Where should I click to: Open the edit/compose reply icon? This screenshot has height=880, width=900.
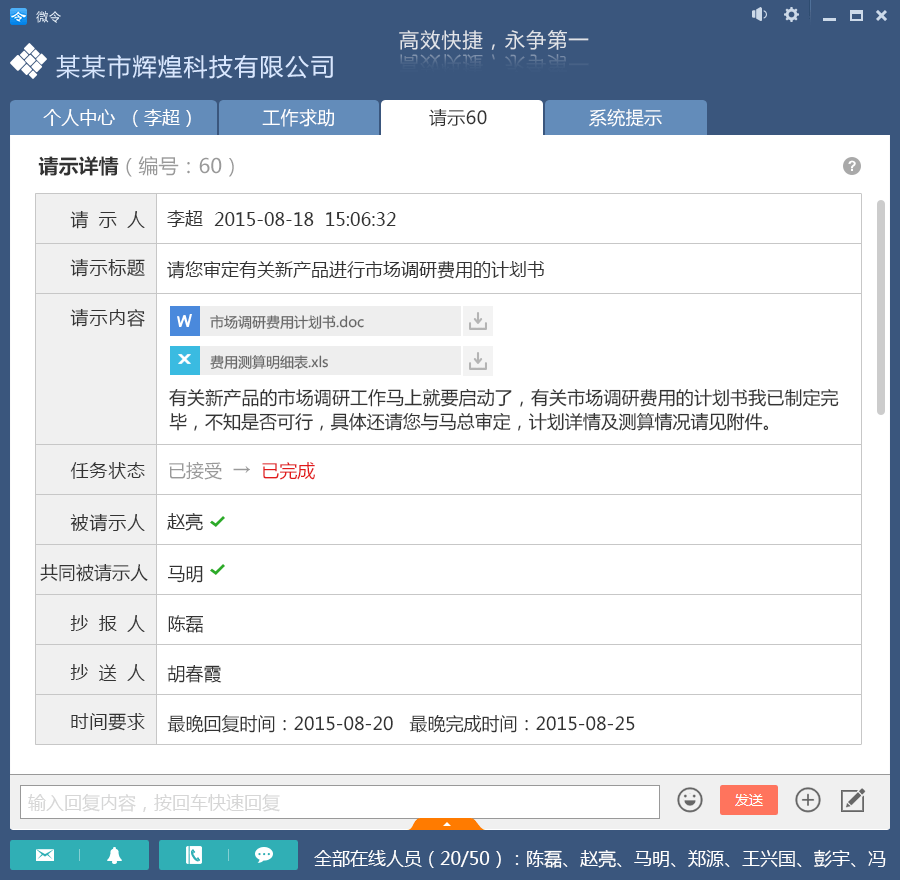[x=852, y=800]
